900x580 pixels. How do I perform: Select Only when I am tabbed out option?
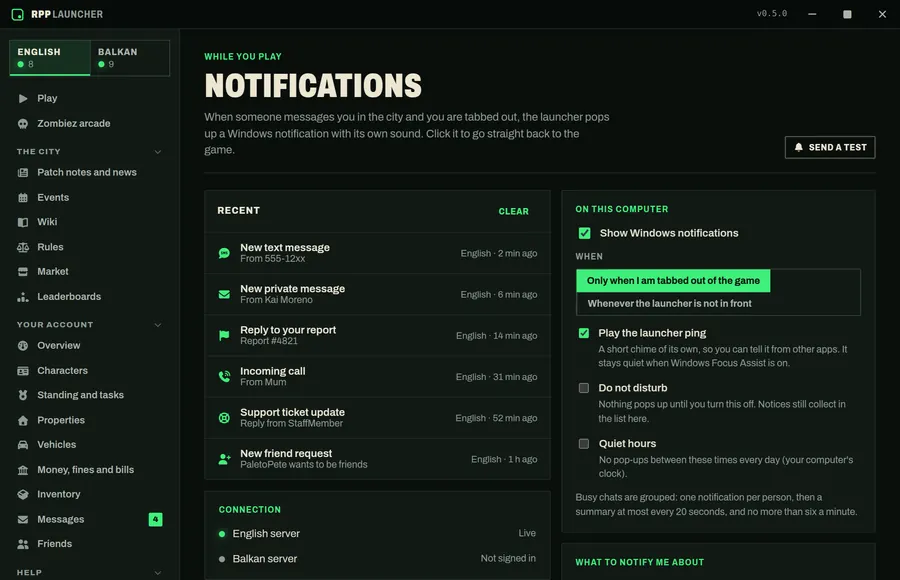click(x=673, y=281)
